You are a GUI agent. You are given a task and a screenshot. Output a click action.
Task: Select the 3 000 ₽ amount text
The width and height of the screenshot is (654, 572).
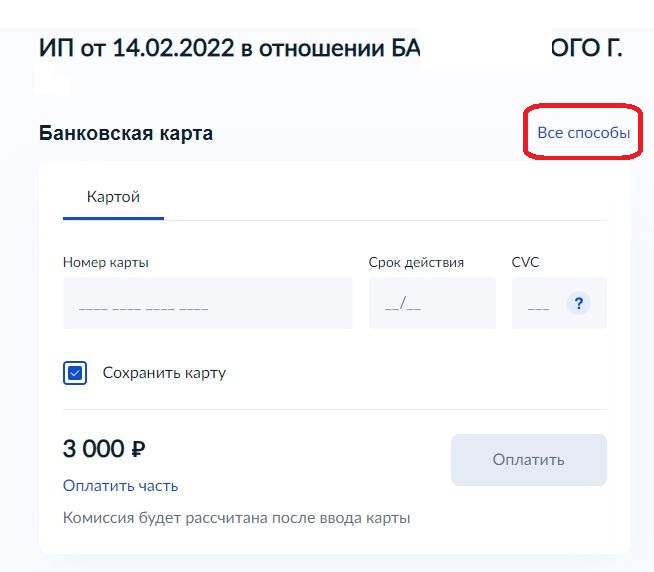(104, 449)
